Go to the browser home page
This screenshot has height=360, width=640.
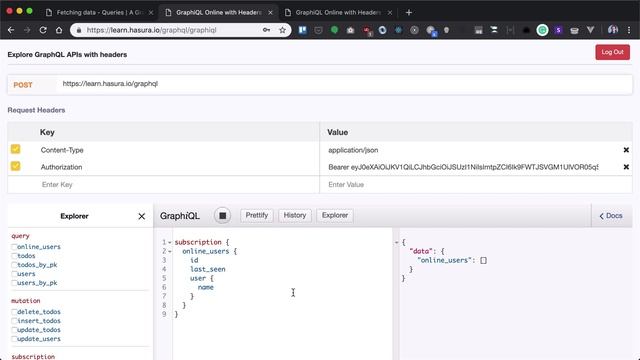pyautogui.click(x=59, y=30)
